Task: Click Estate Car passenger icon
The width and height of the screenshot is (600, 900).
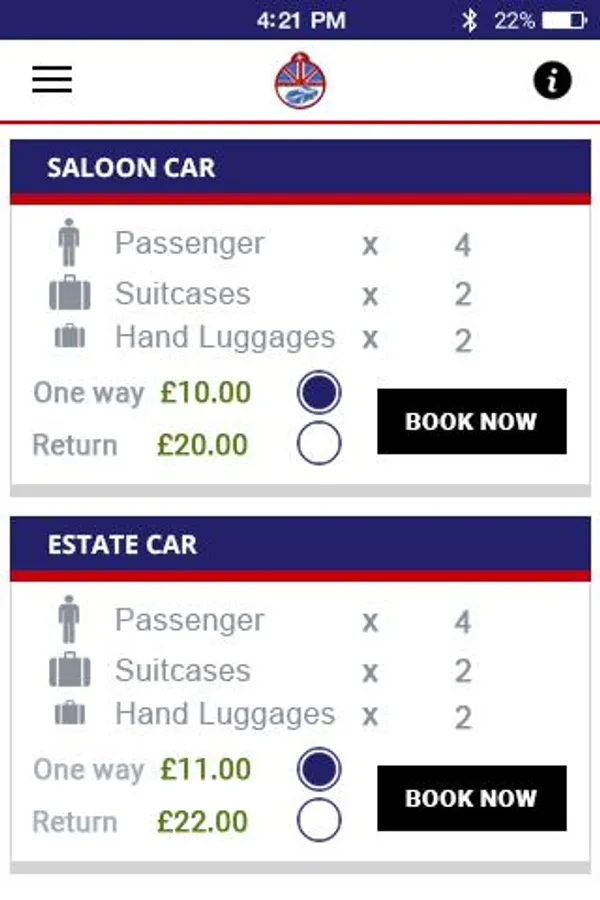Action: point(70,621)
